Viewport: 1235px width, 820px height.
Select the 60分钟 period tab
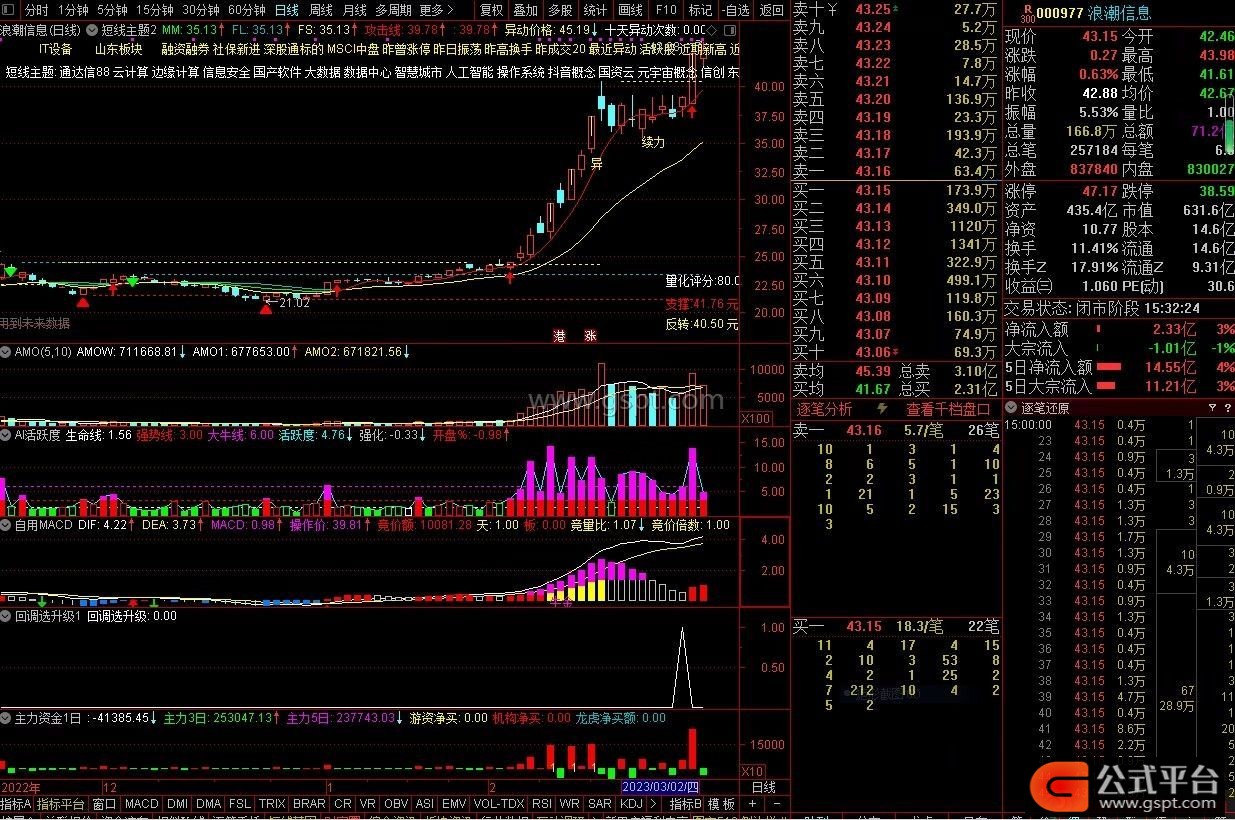coord(246,10)
